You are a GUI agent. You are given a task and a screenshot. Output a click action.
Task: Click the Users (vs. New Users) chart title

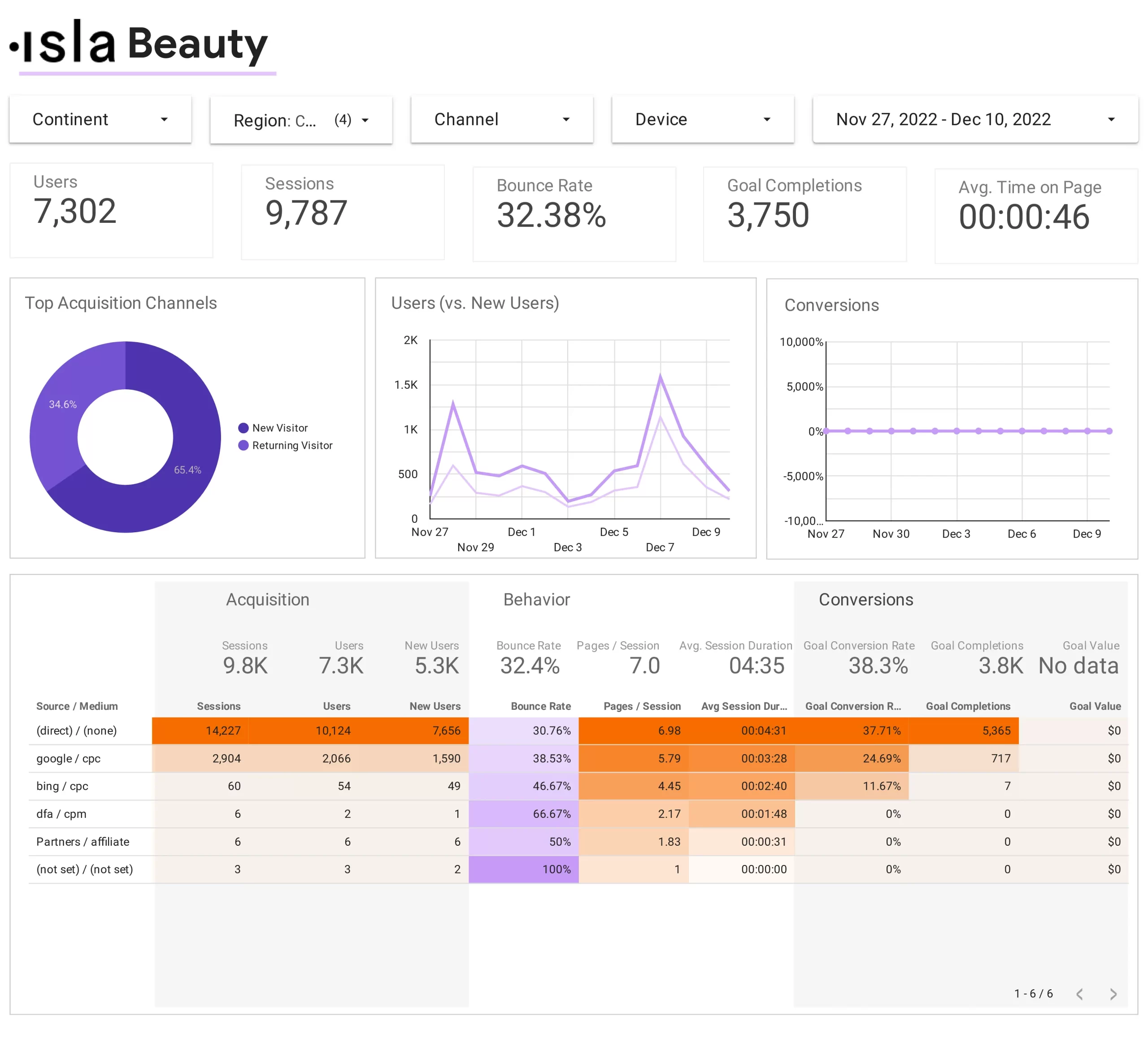pos(475,303)
